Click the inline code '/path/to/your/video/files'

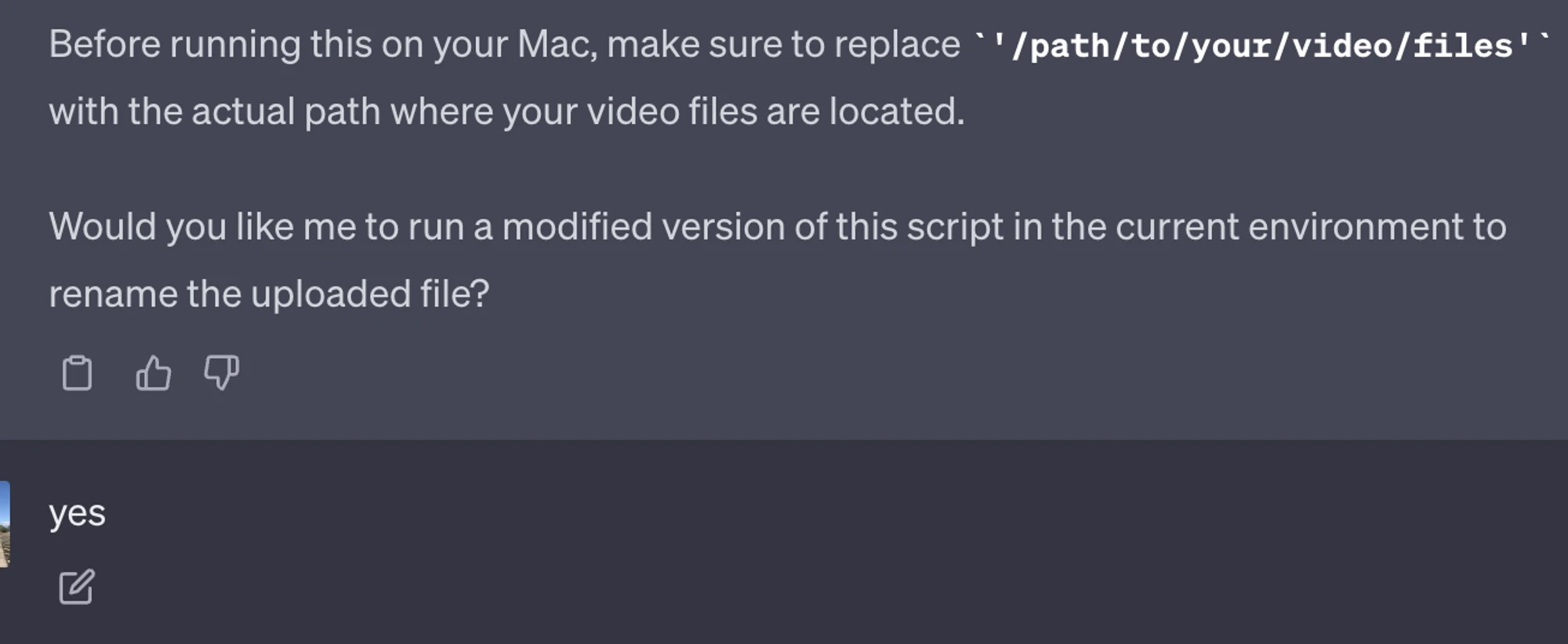tap(1261, 45)
